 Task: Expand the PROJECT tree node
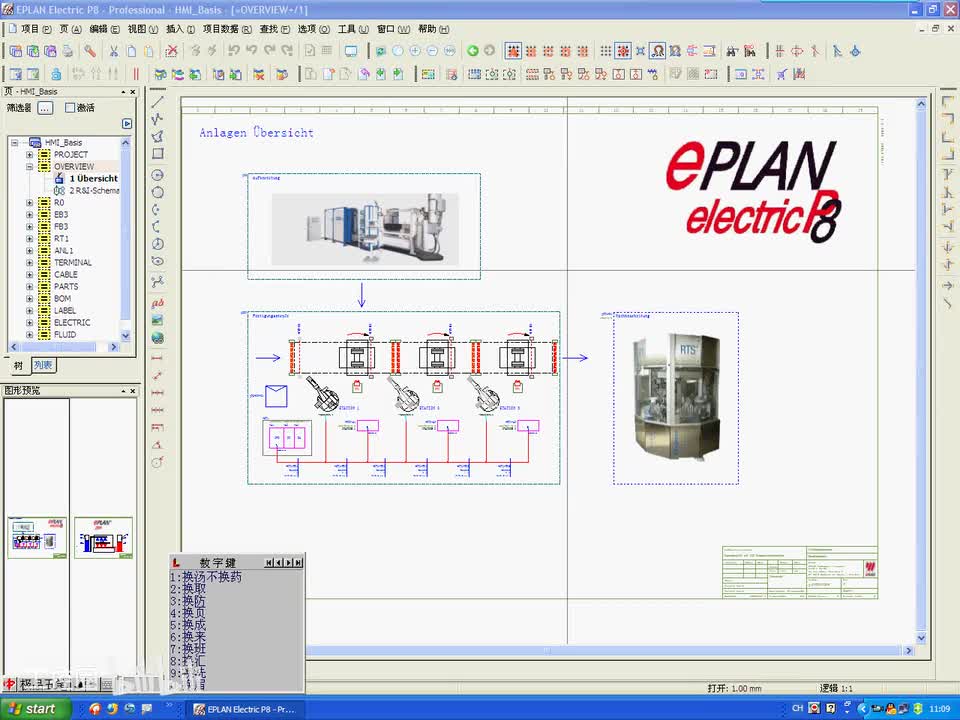(x=29, y=154)
